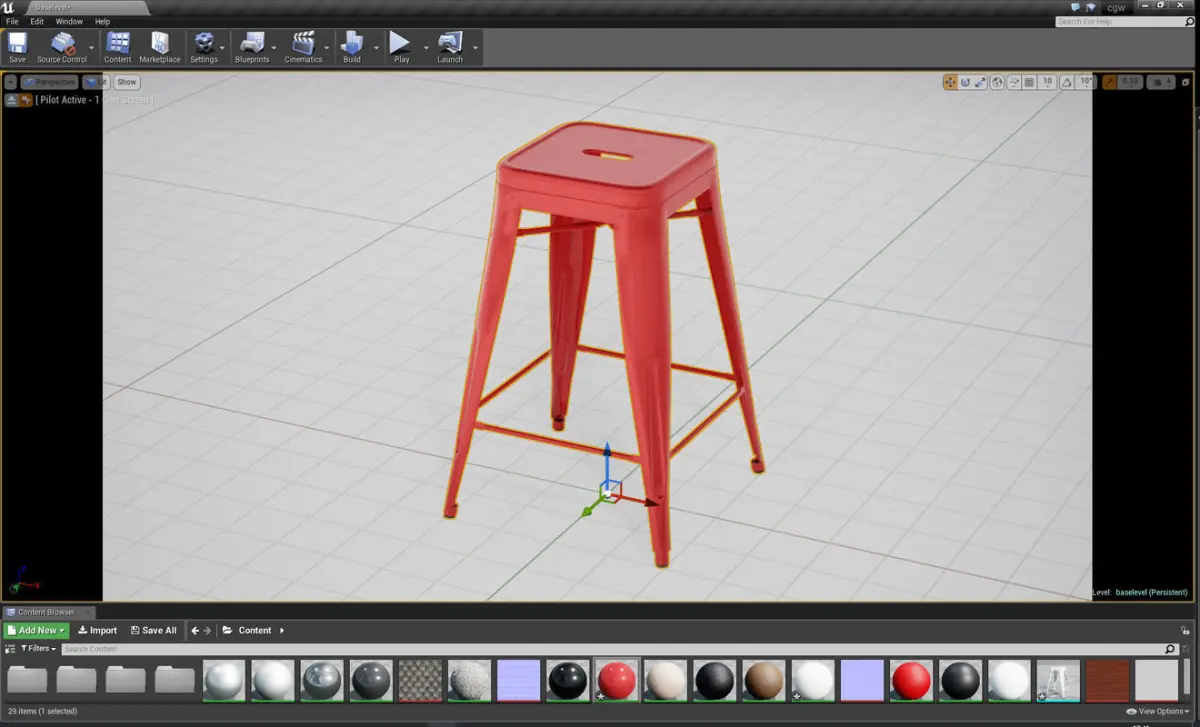1200x727 pixels.
Task: Open the Edit menu
Action: pyautogui.click(x=37, y=21)
